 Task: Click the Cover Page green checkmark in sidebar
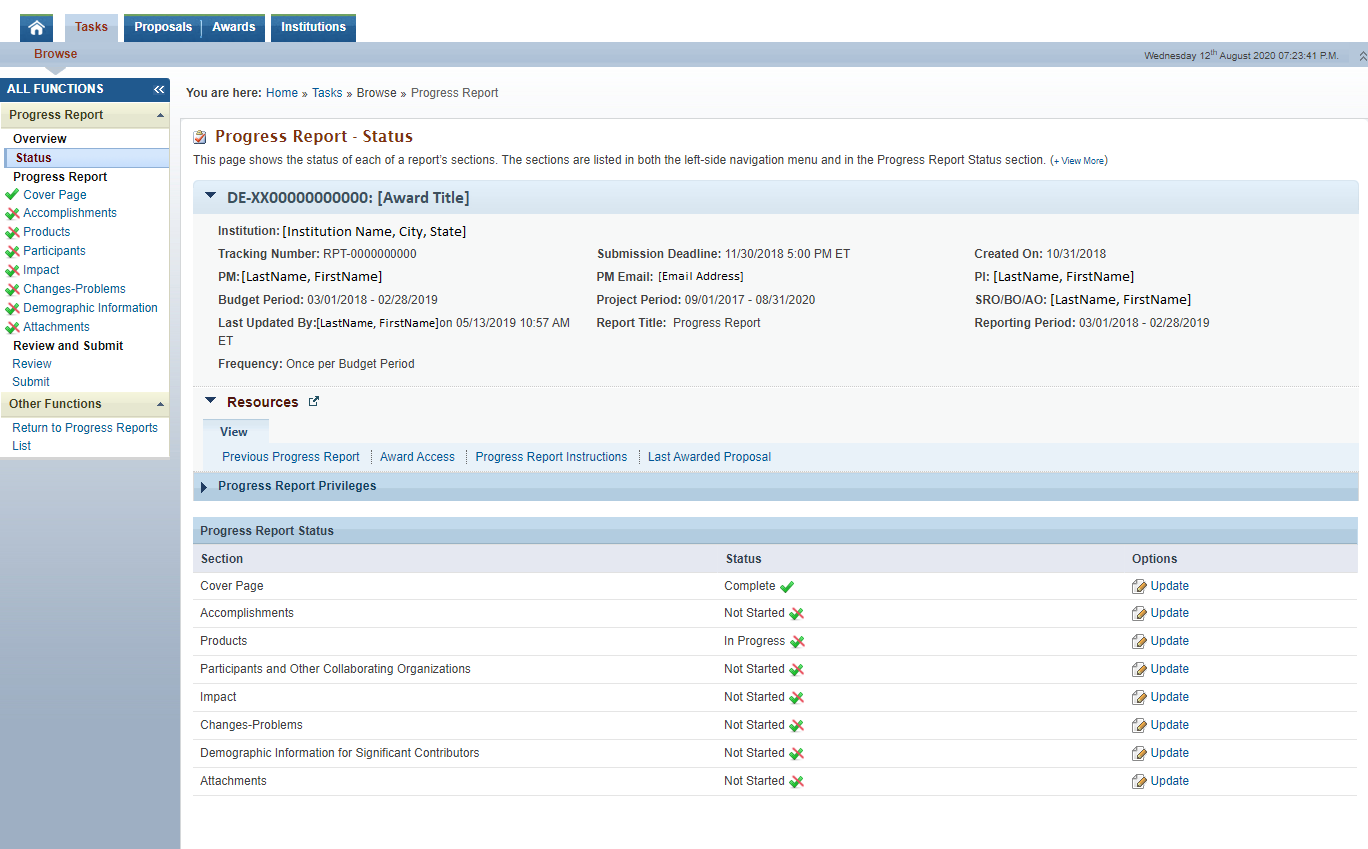[12, 195]
